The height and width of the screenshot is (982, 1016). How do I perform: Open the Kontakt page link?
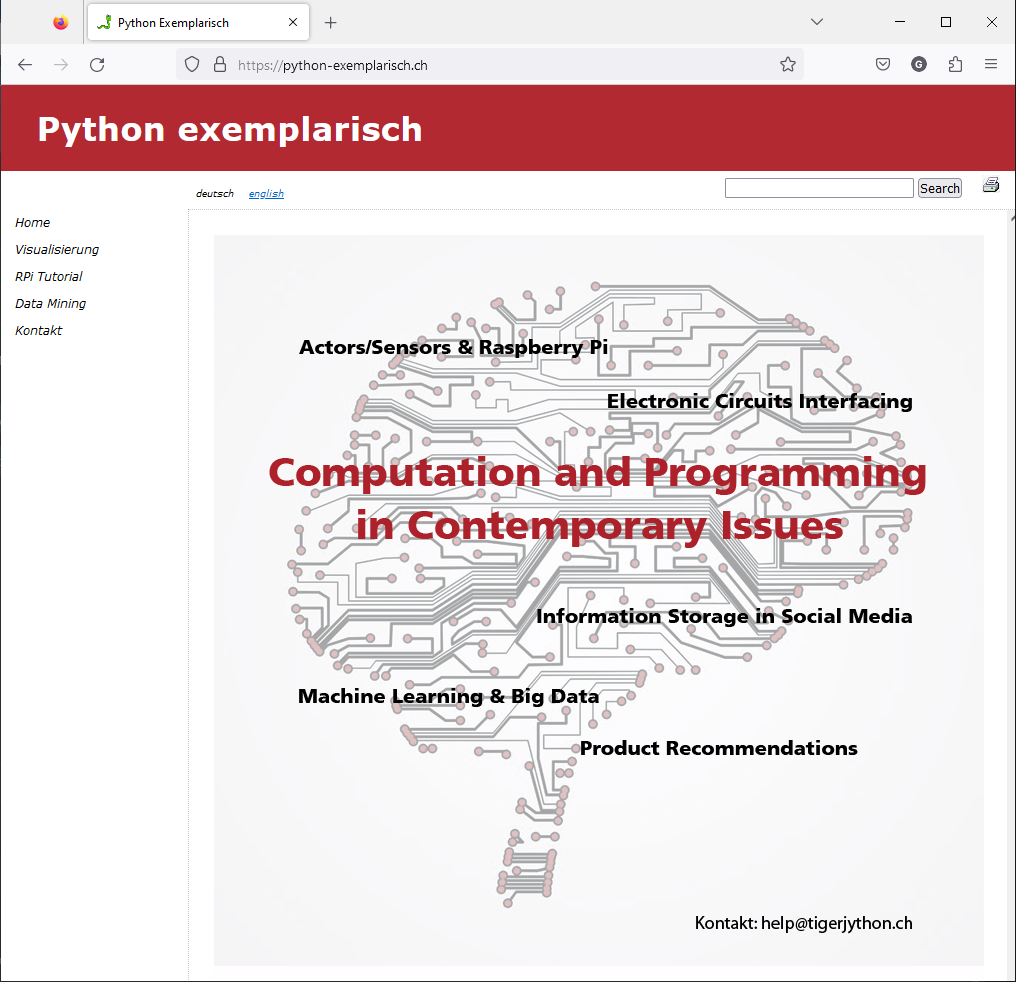click(38, 330)
